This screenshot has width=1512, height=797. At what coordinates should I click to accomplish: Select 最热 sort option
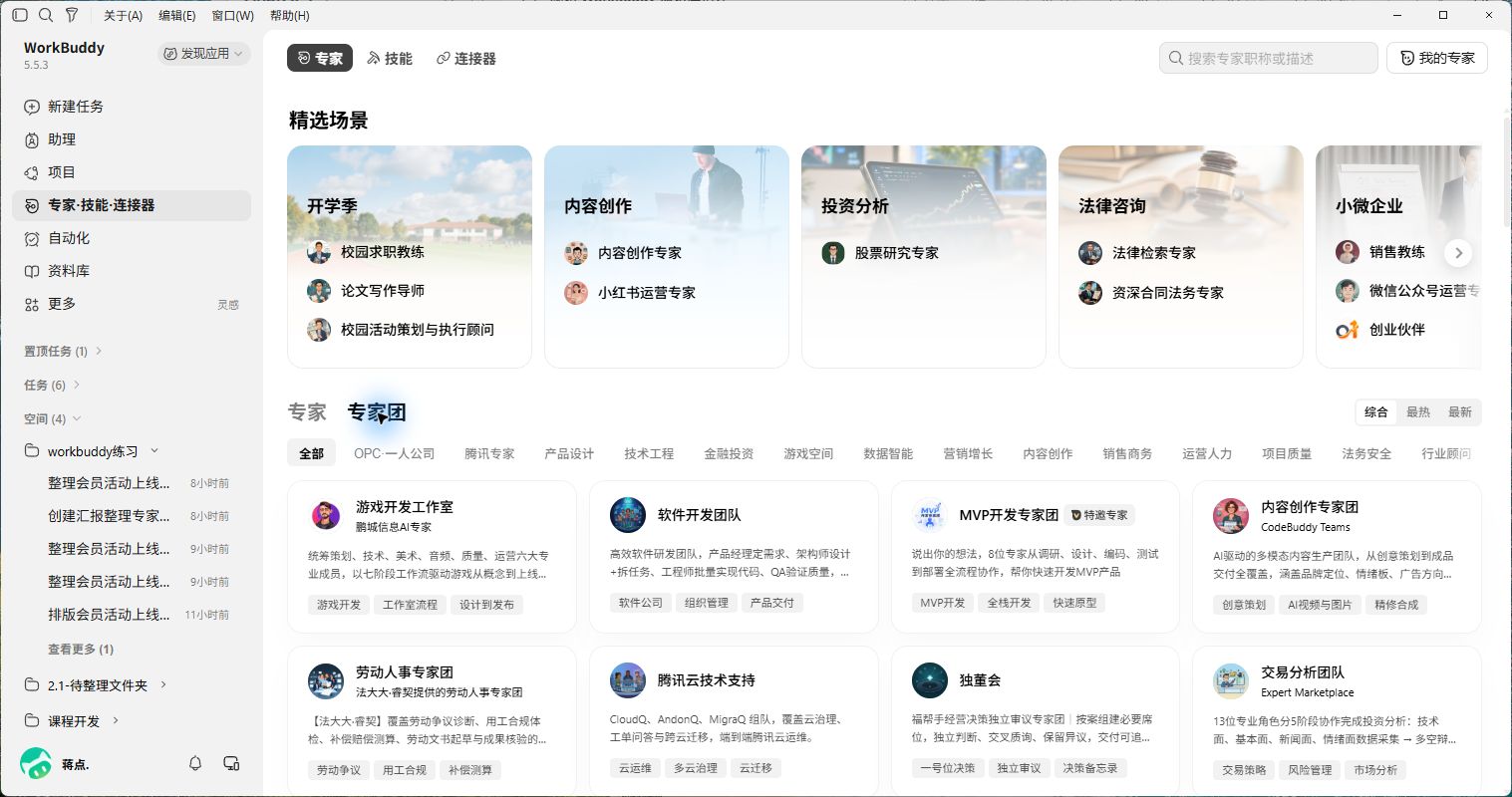coord(1418,412)
